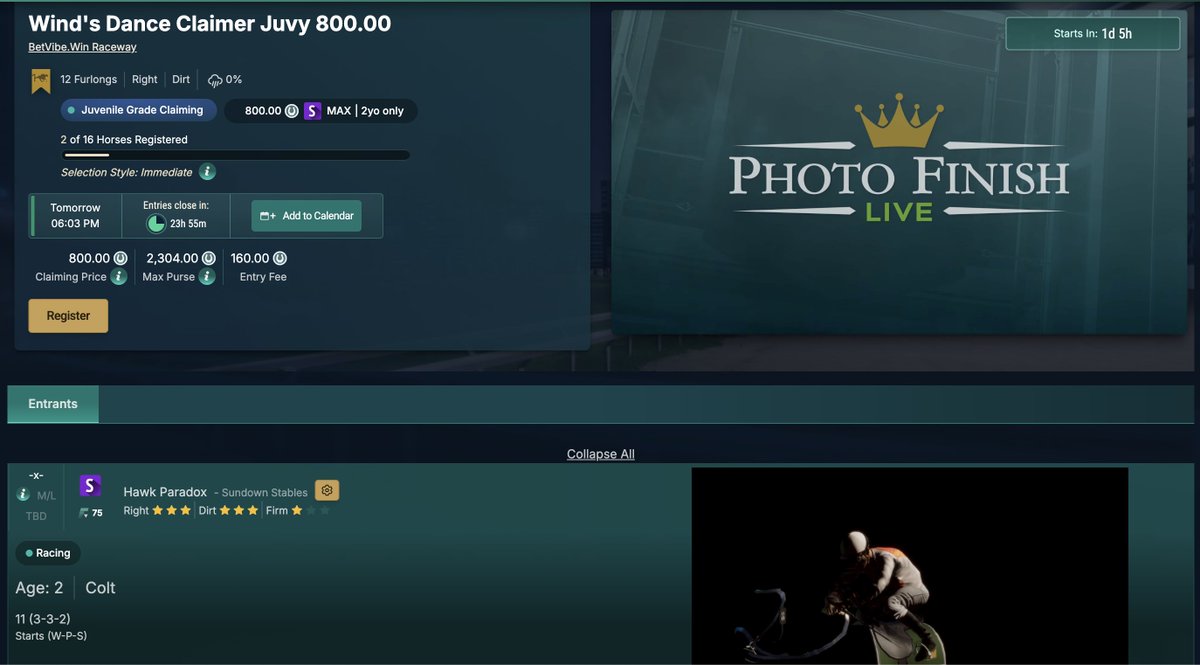
Task: Click the M/L info icon in entrant row
Action: pos(23,494)
